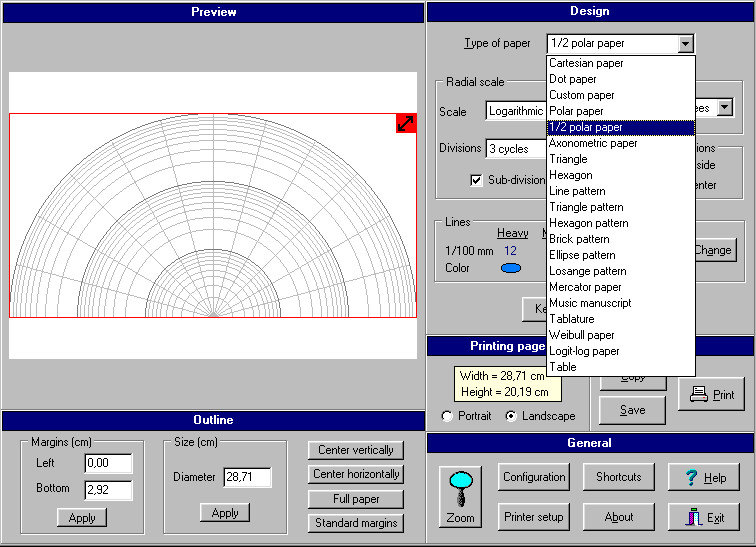This screenshot has width=756, height=547.
Task: Enable the Sub-division checkbox
Action: [x=477, y=180]
